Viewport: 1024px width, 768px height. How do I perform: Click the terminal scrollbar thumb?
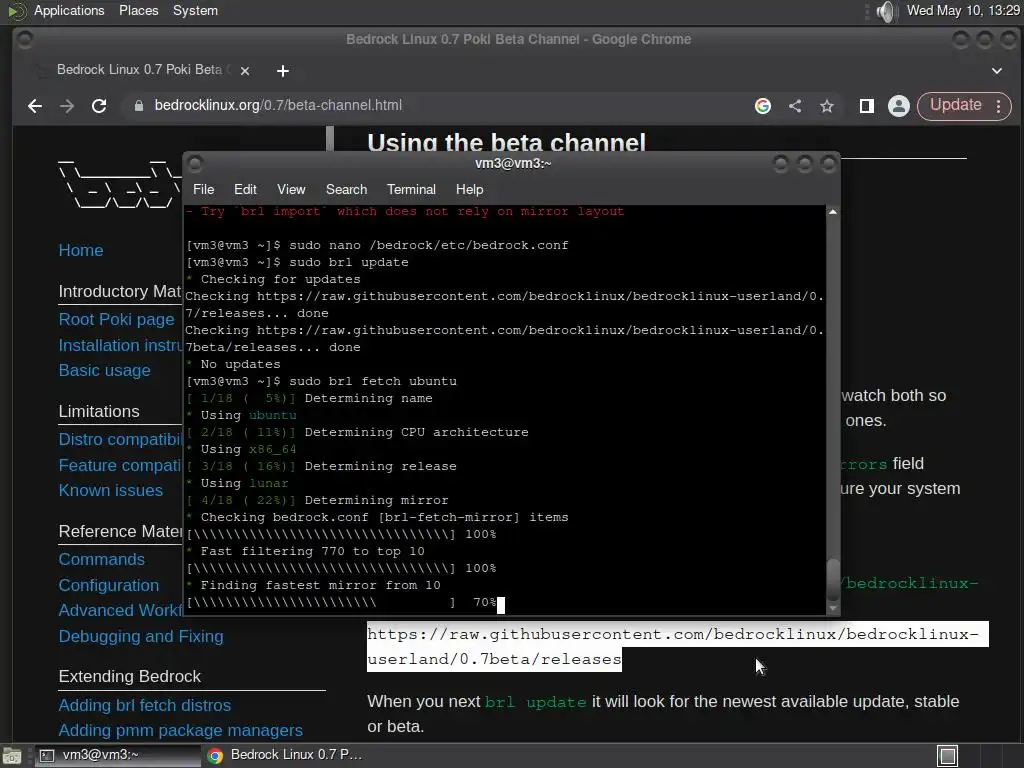coord(833,579)
